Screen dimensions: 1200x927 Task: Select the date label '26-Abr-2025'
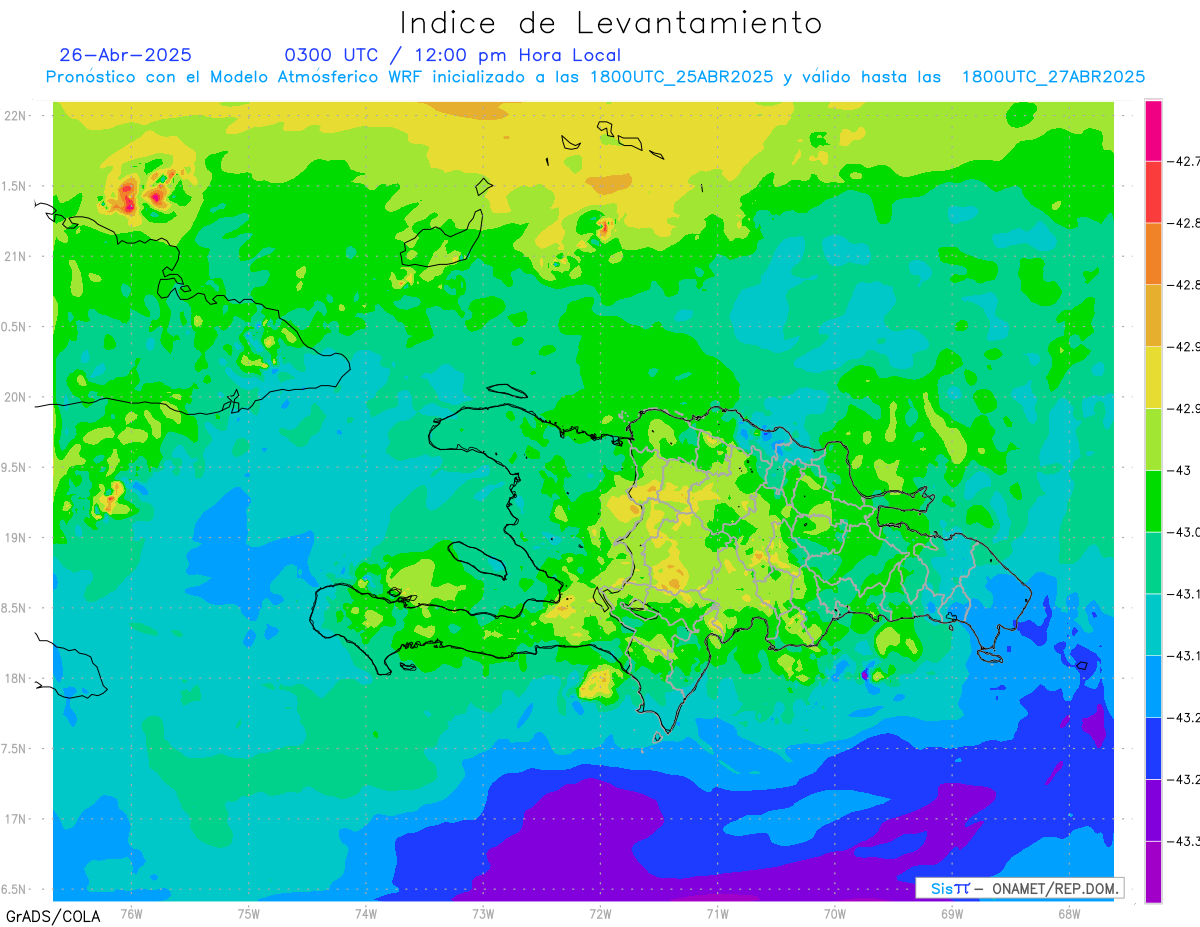125,55
